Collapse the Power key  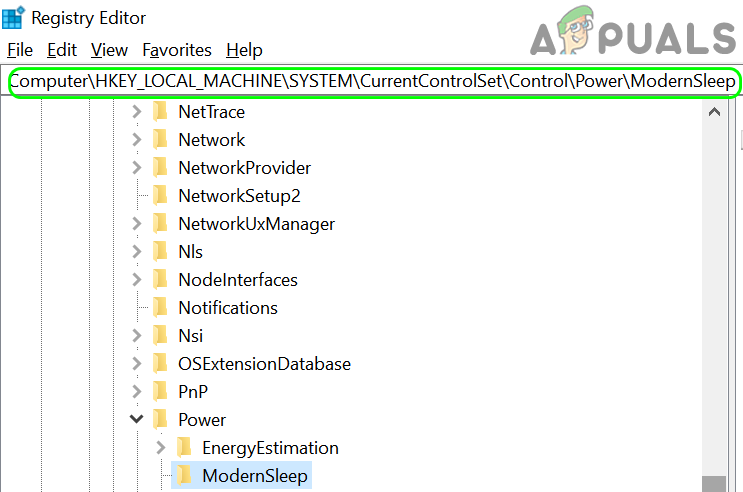(137, 419)
